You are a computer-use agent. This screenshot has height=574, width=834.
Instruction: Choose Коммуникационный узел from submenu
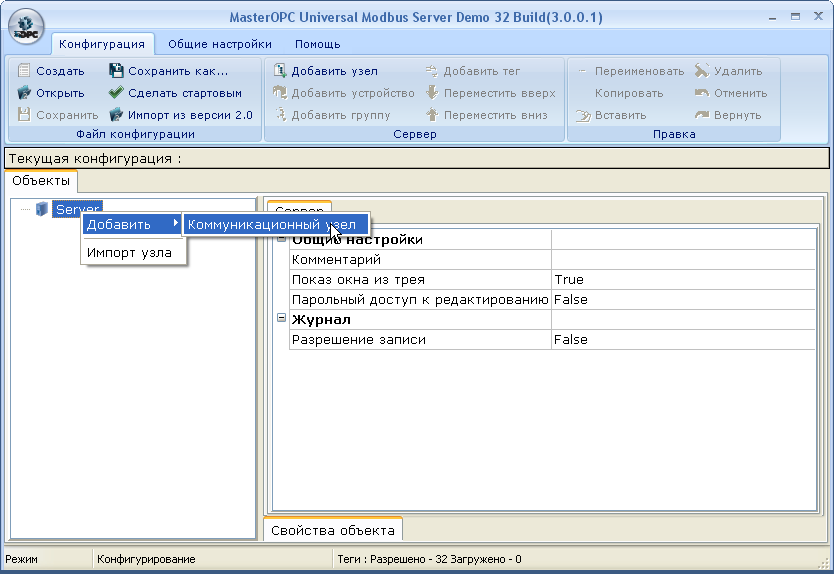[x=276, y=224]
